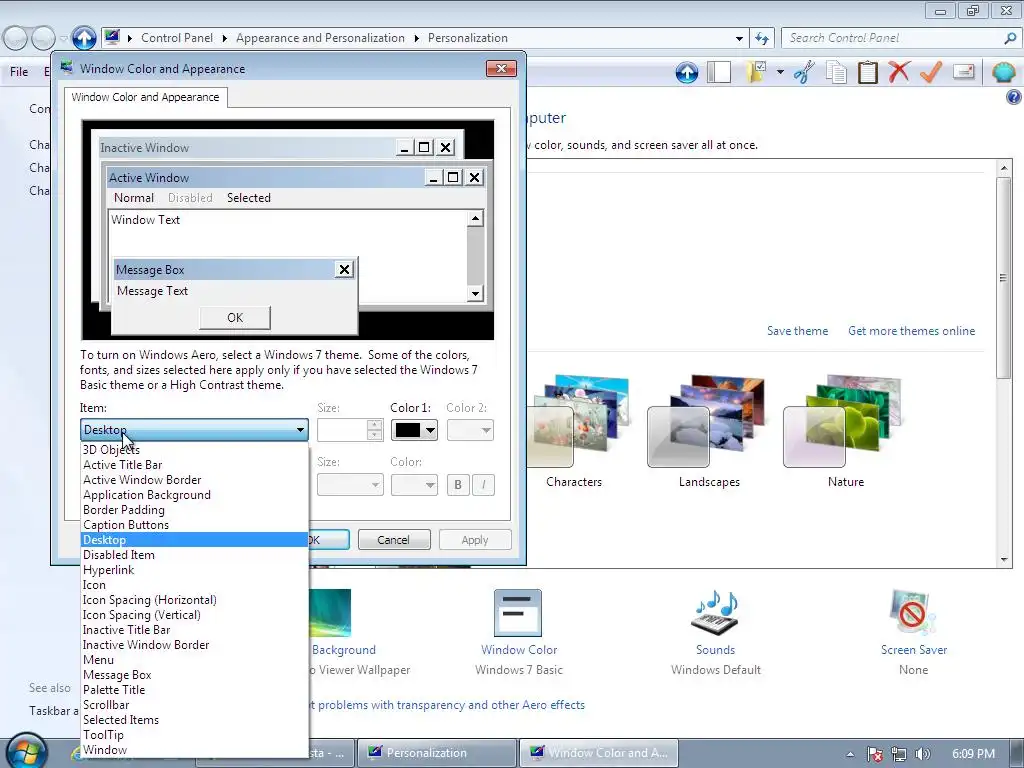Select Caption Buttons in the dropdown list

194,524
